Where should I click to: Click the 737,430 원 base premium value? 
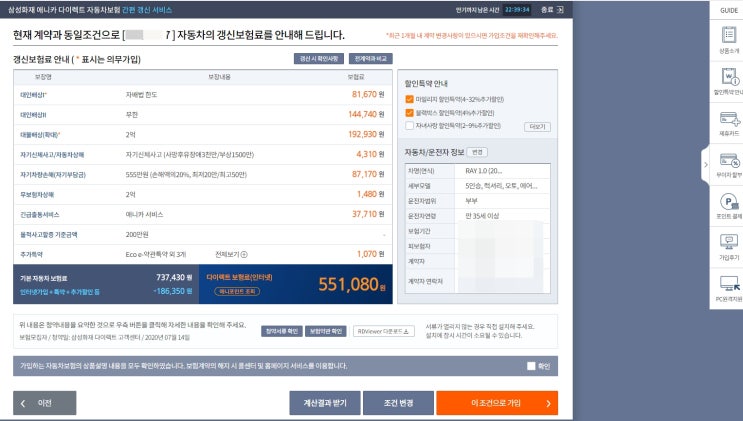(174, 277)
